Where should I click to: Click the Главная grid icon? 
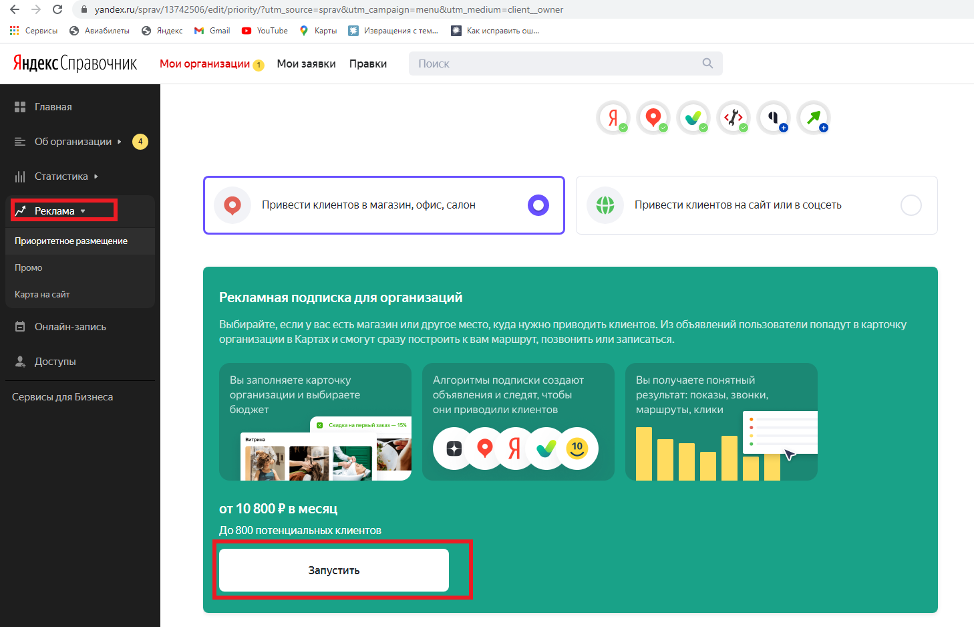20,107
